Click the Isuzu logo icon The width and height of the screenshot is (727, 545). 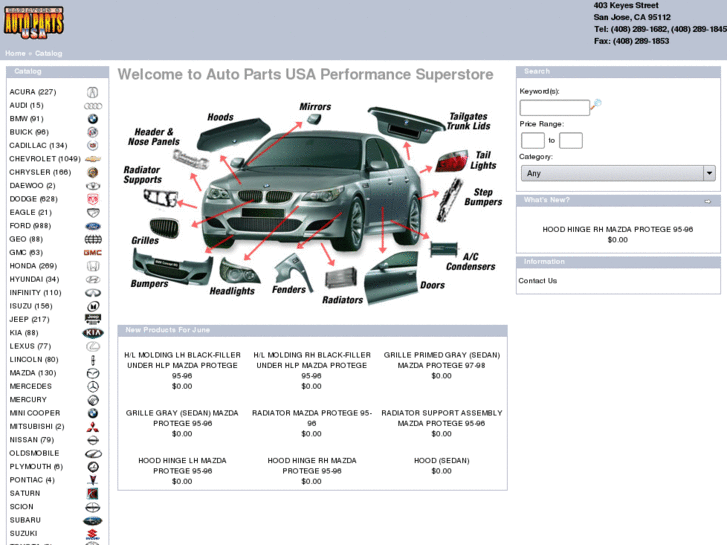(93, 307)
